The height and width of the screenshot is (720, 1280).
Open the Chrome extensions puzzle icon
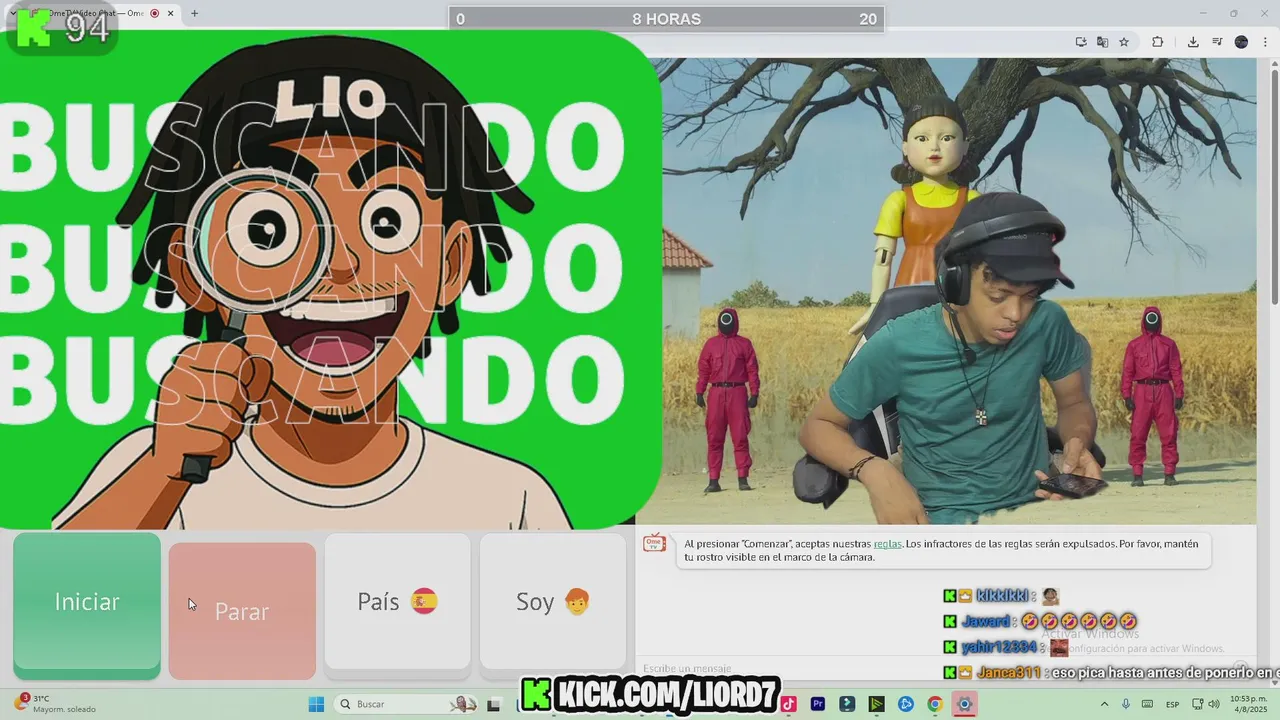(x=1158, y=42)
